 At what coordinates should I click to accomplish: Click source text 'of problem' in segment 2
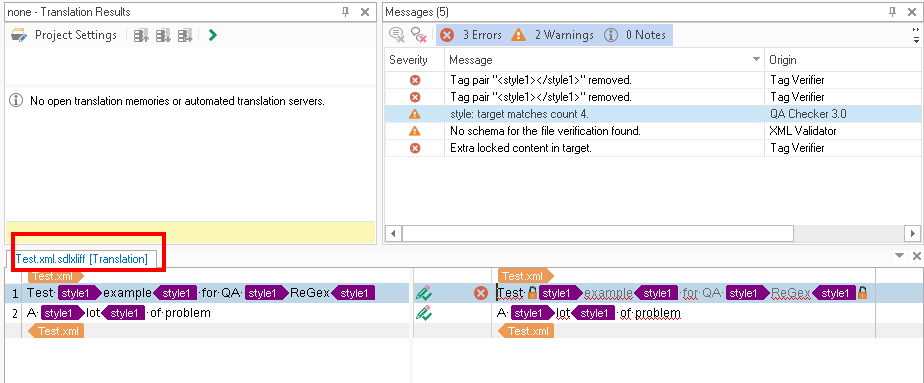tap(180, 313)
